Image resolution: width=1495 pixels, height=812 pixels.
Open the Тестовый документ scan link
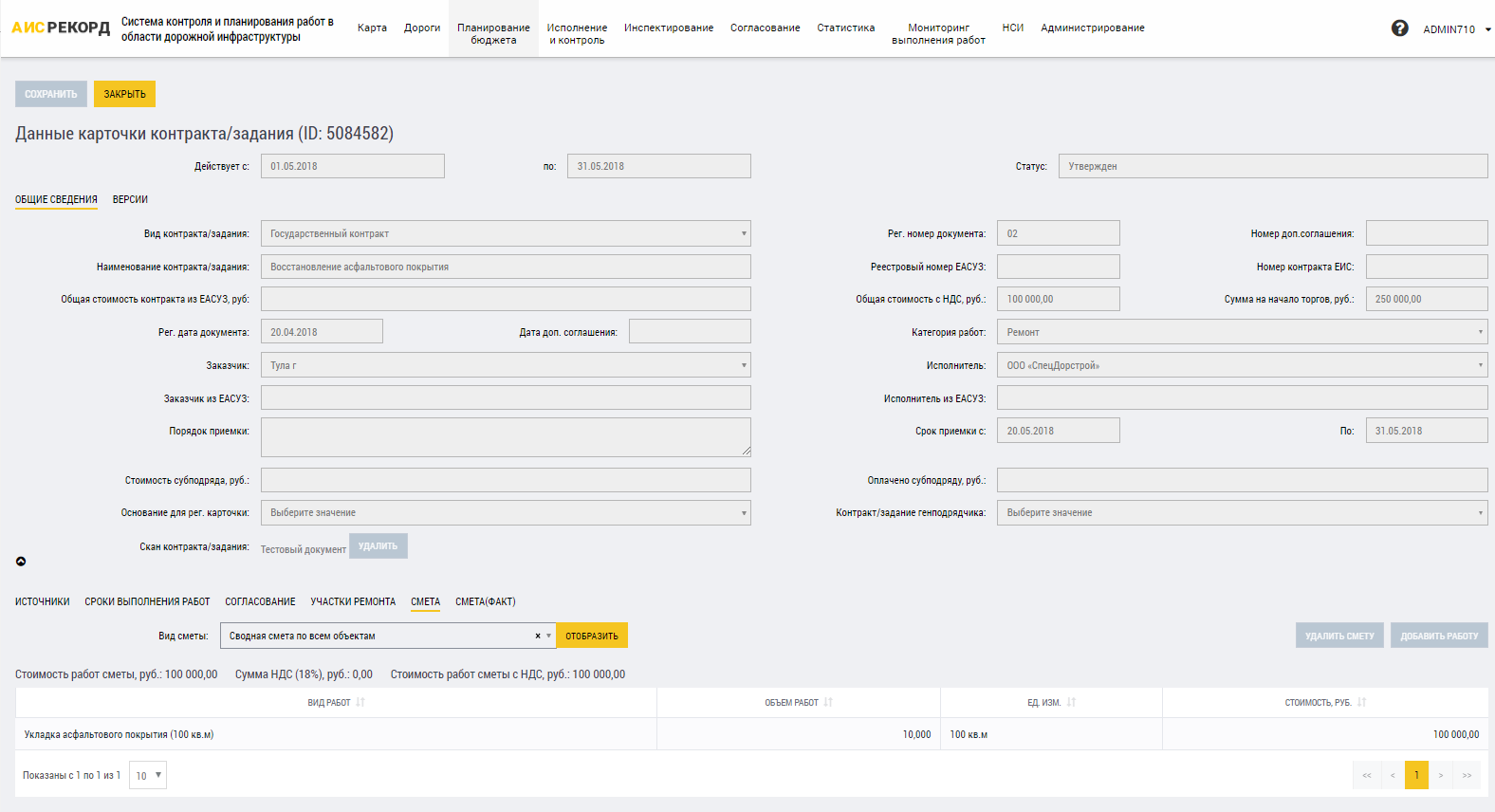(304, 549)
